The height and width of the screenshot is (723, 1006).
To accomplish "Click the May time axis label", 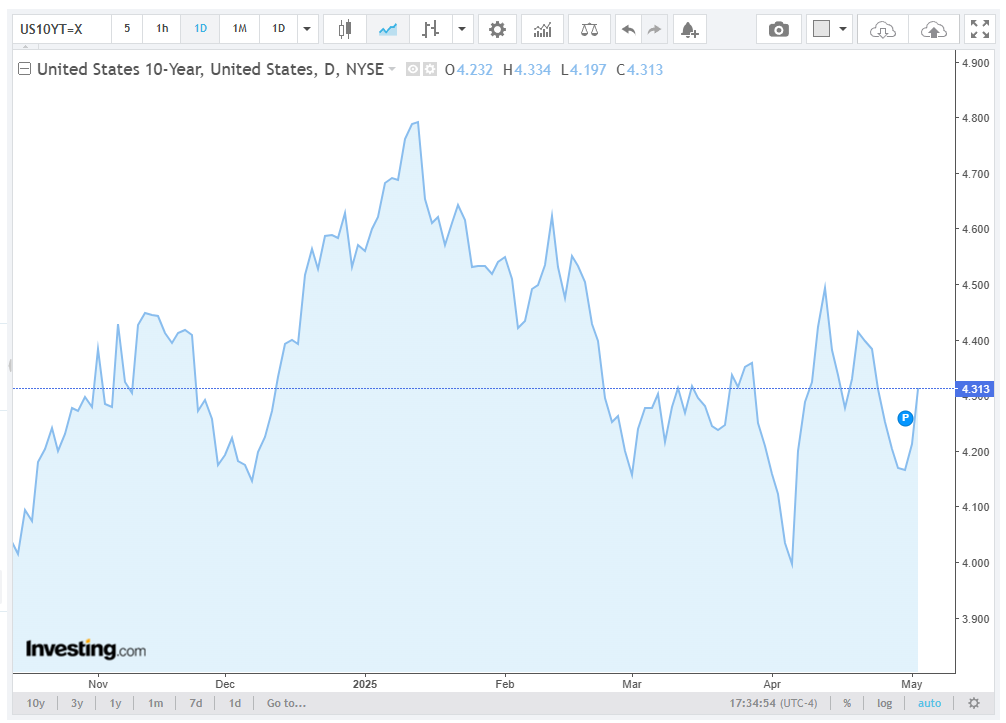I will (x=912, y=684).
